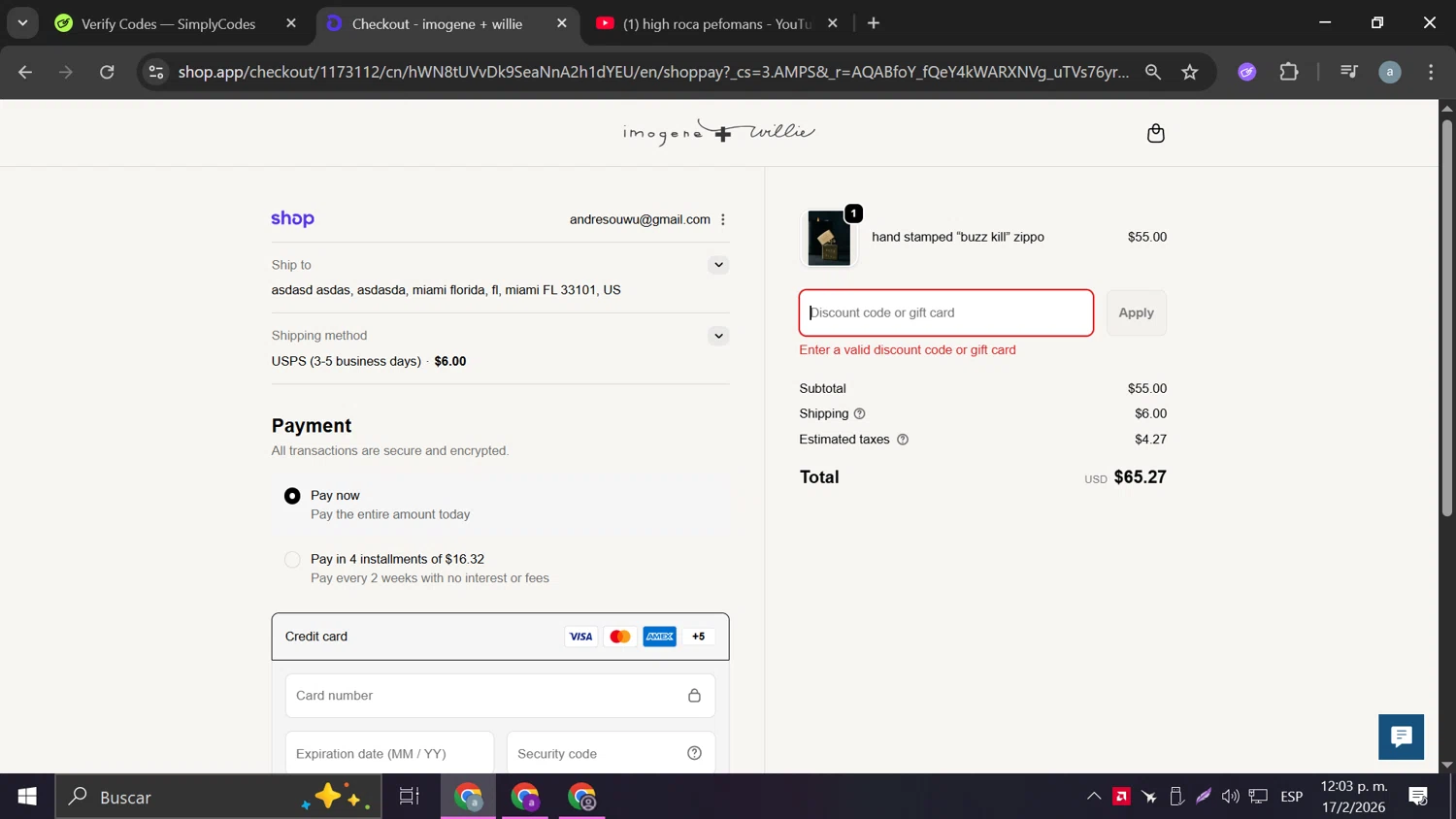Open media controls icon in toolbar

pyautogui.click(x=1348, y=72)
